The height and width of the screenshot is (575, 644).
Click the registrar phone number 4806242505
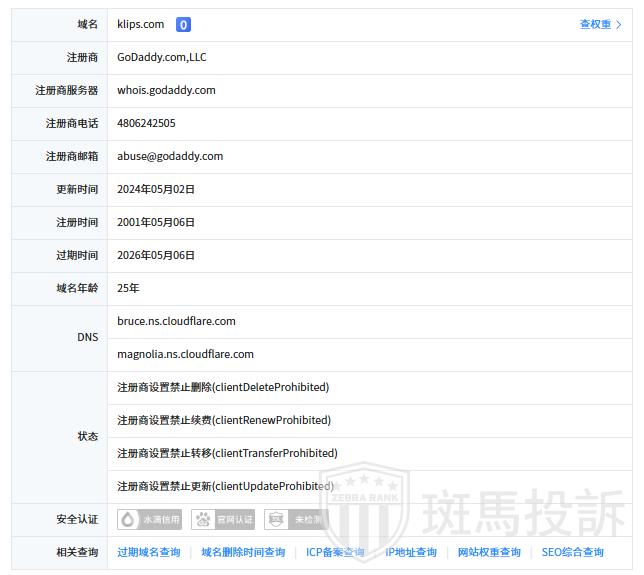pos(146,124)
